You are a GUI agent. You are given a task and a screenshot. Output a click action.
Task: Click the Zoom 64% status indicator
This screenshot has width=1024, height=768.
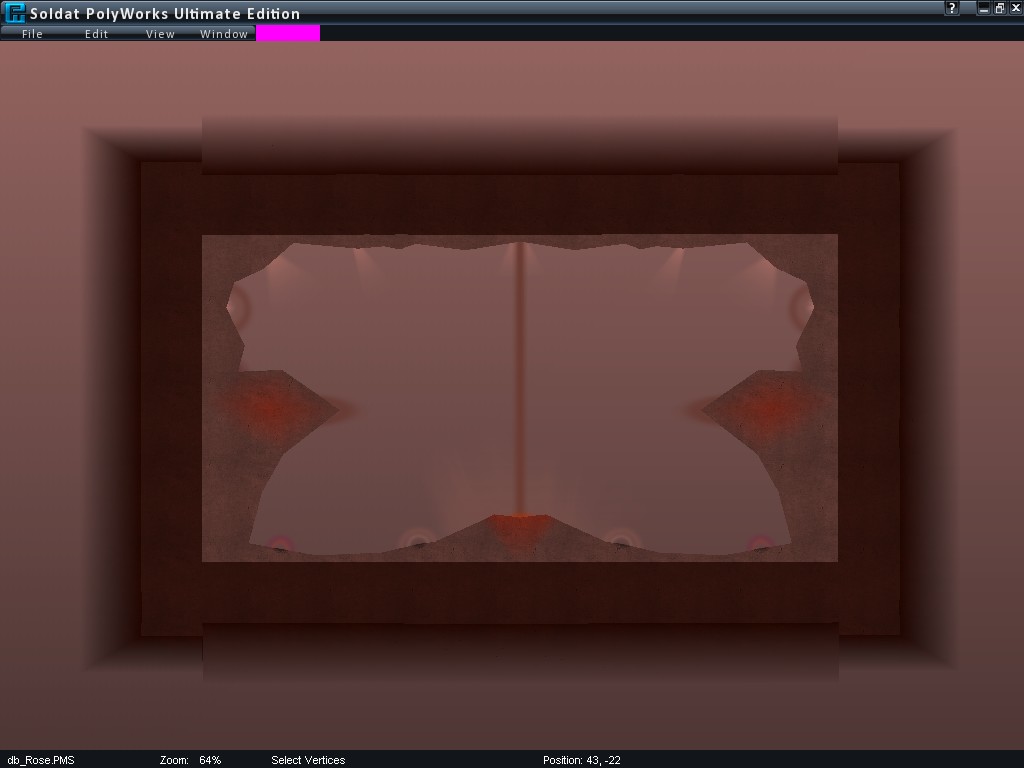(x=190, y=760)
